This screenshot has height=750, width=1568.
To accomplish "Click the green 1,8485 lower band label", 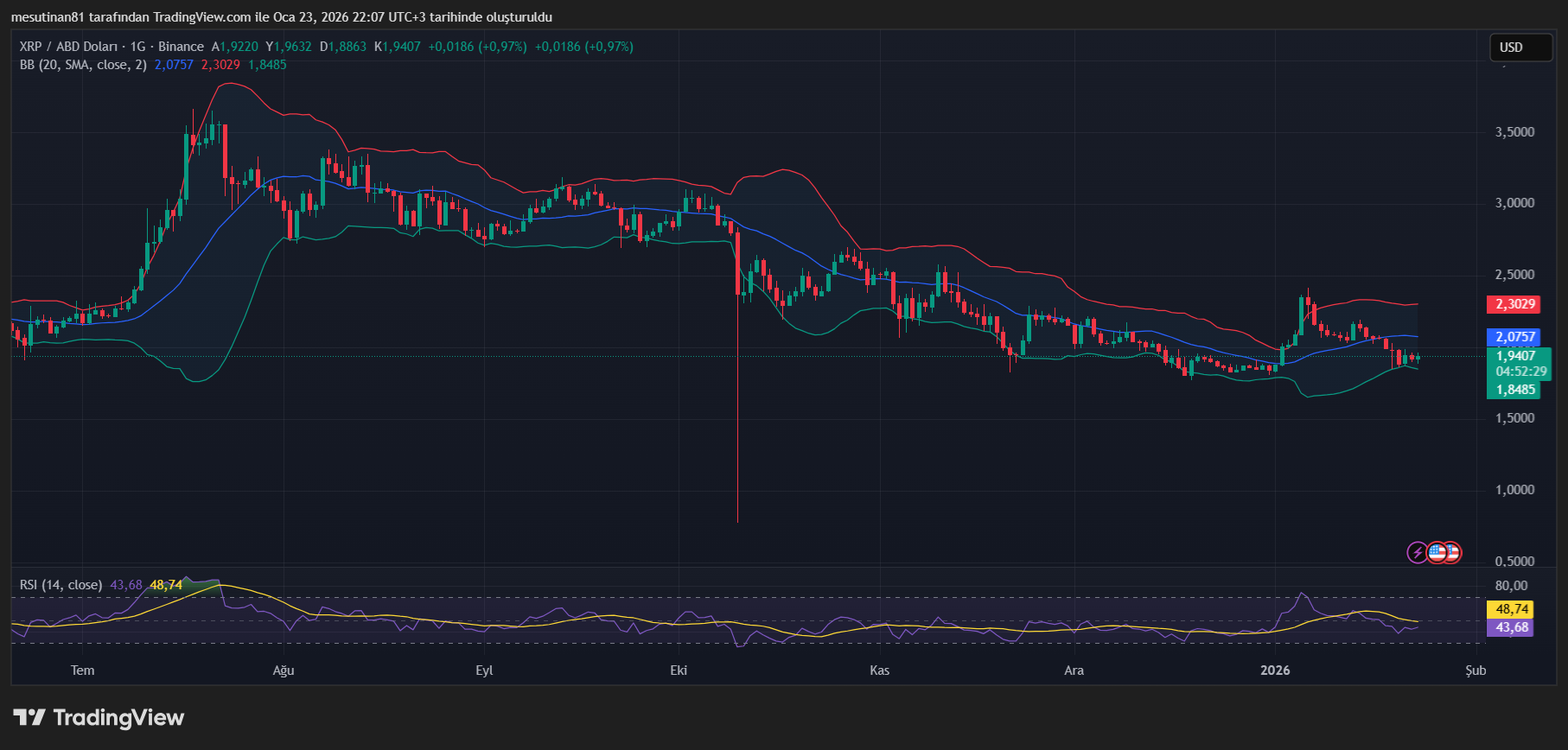I will pos(1516,390).
